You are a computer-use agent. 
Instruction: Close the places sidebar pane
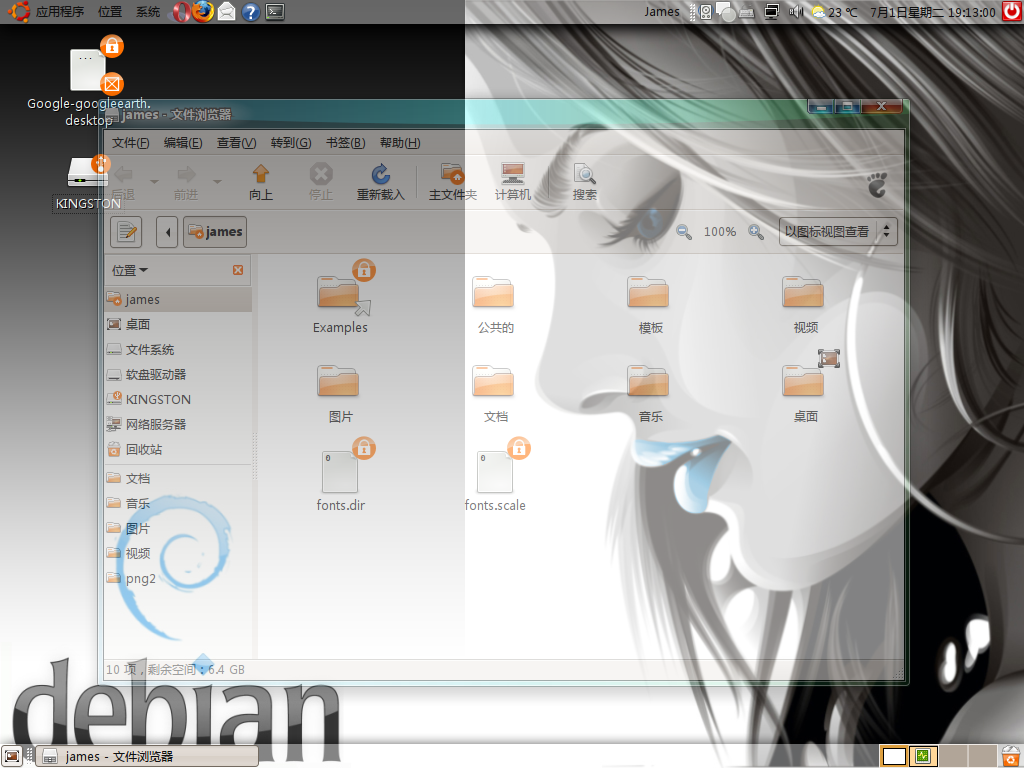click(x=238, y=270)
